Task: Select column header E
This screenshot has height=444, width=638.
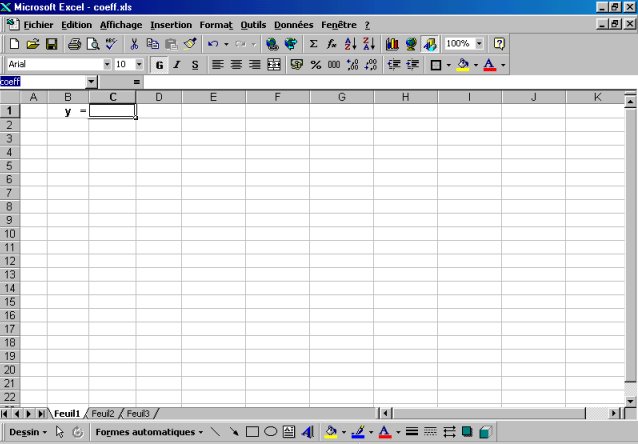Action: tap(213, 97)
